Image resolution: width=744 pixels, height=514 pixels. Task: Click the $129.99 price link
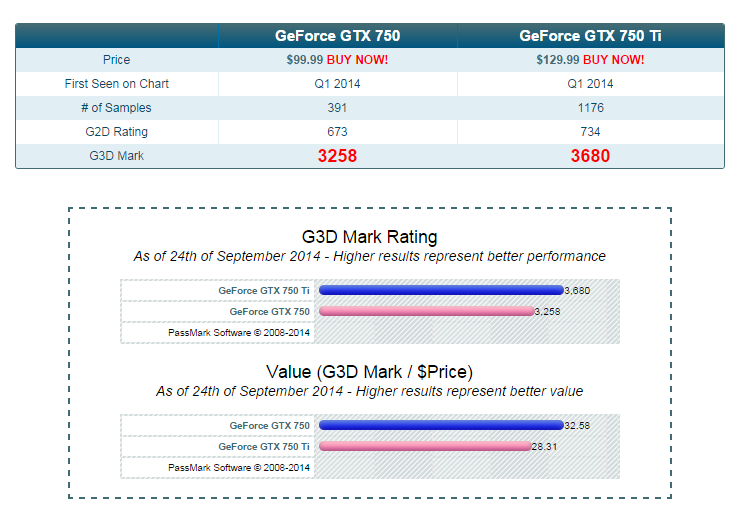(x=557, y=60)
